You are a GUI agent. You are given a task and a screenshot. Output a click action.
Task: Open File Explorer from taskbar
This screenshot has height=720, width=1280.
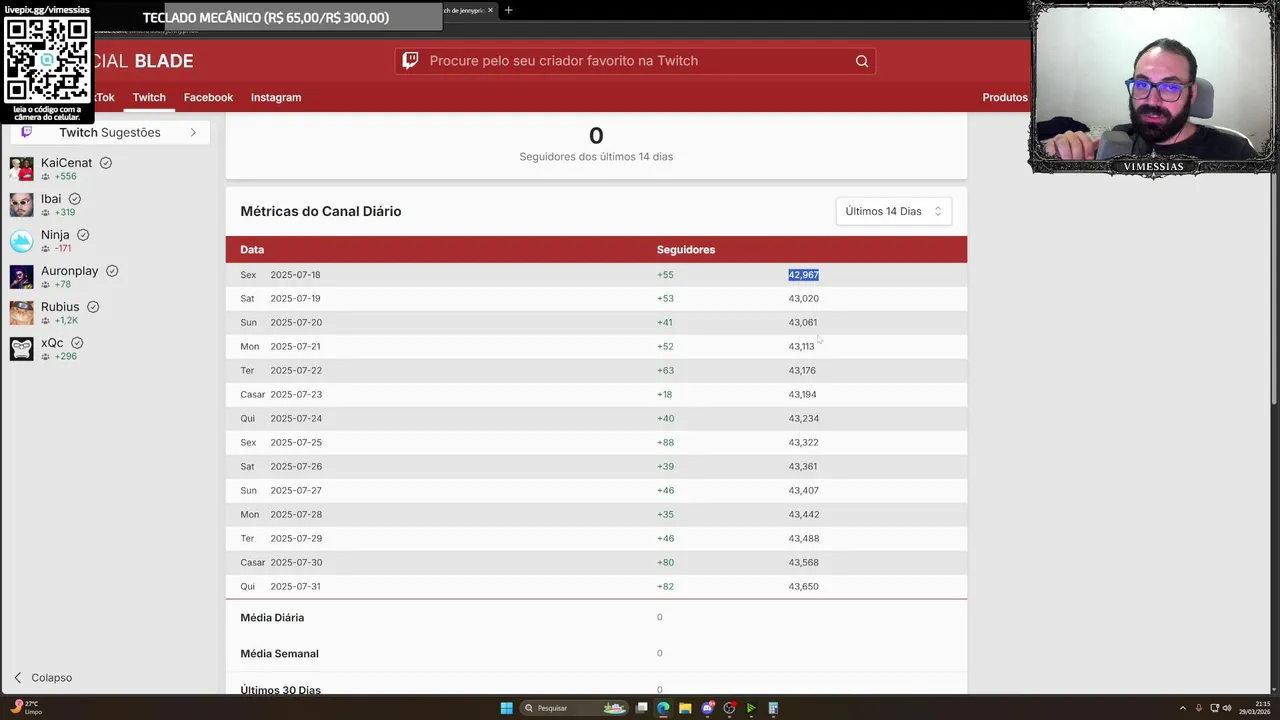[685, 708]
